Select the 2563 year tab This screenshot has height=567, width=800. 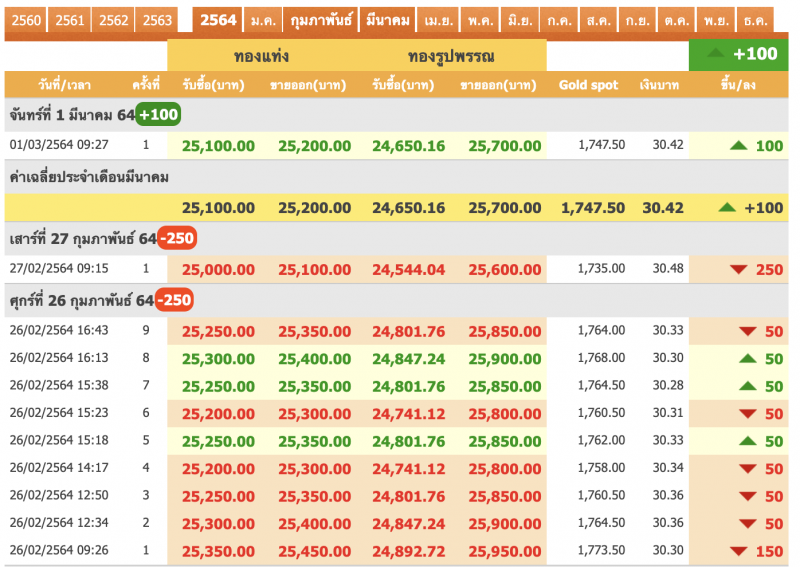pos(157,20)
